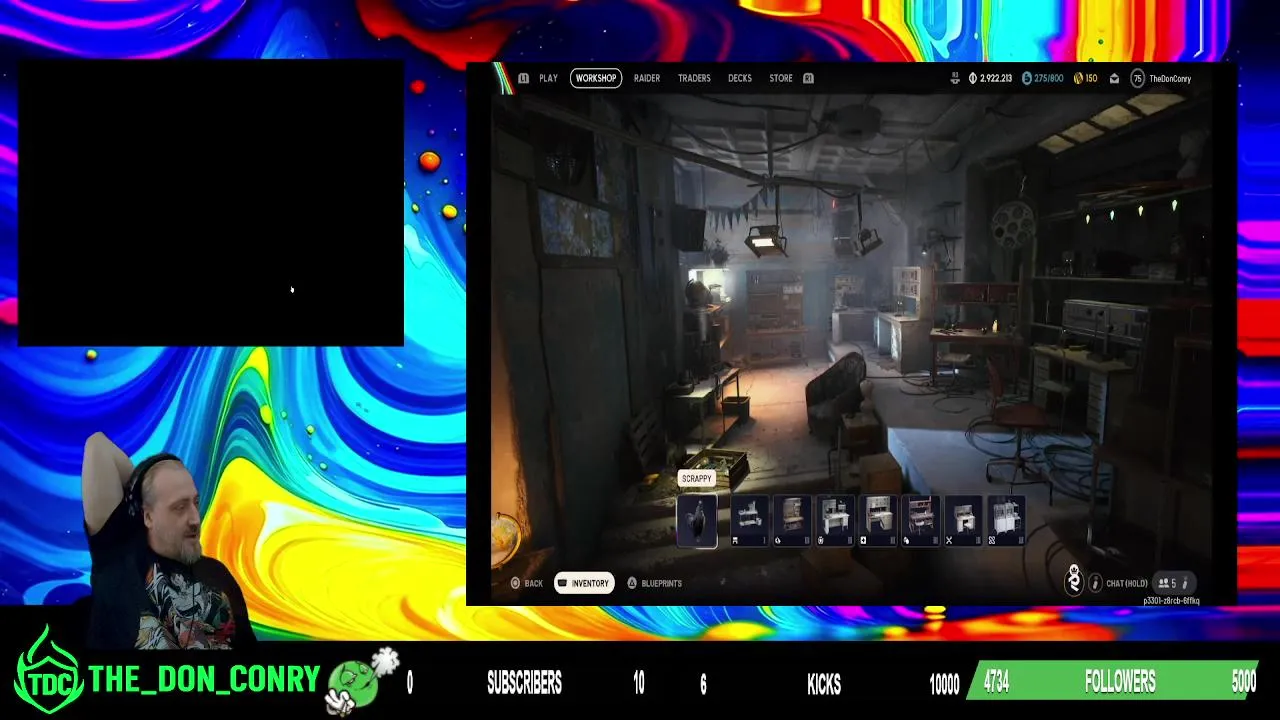This screenshot has height=720, width=1280.
Task: Click the blue 275/800 currency counter
Action: (1042, 78)
